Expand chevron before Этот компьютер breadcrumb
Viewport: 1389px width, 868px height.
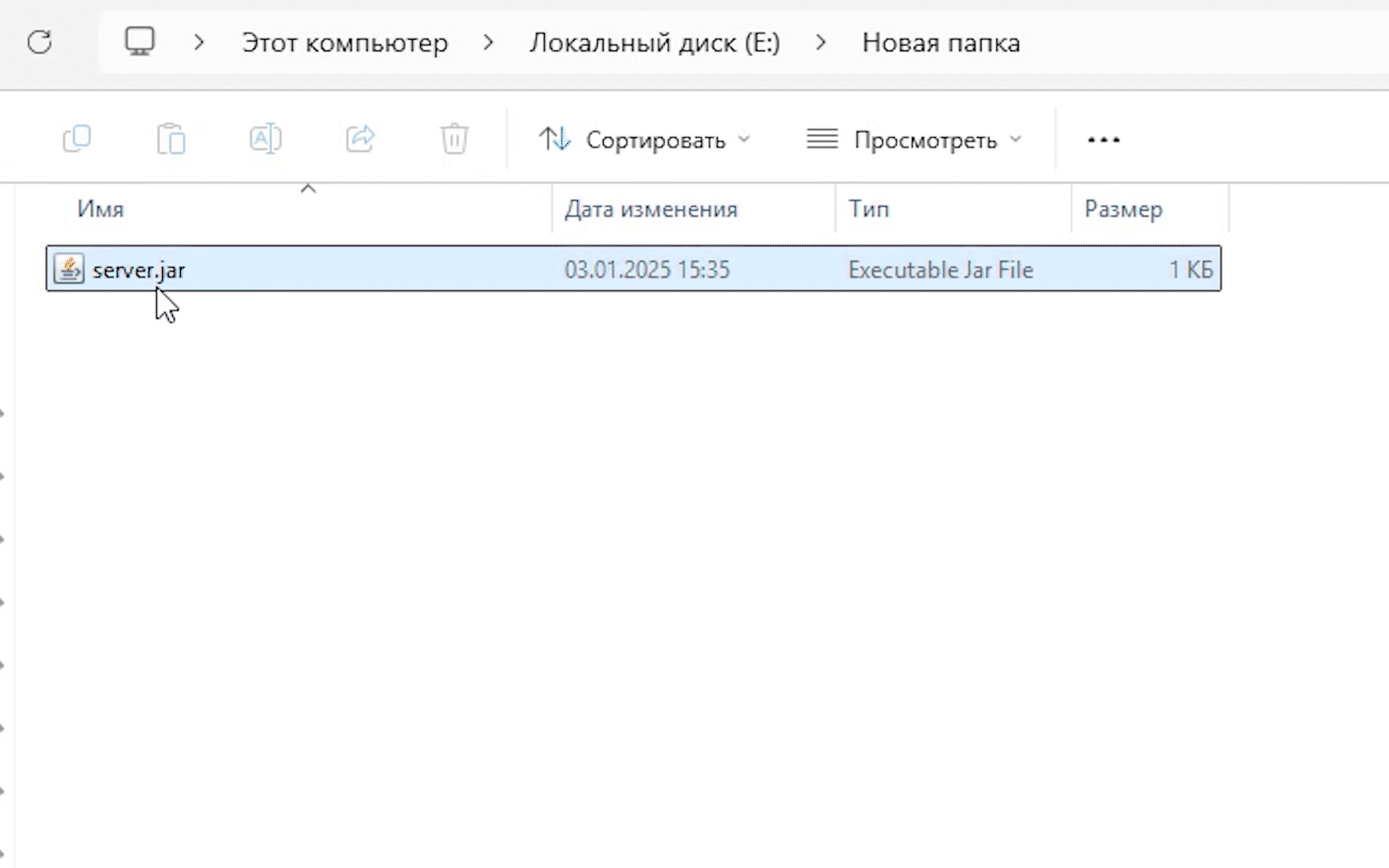[x=198, y=42]
